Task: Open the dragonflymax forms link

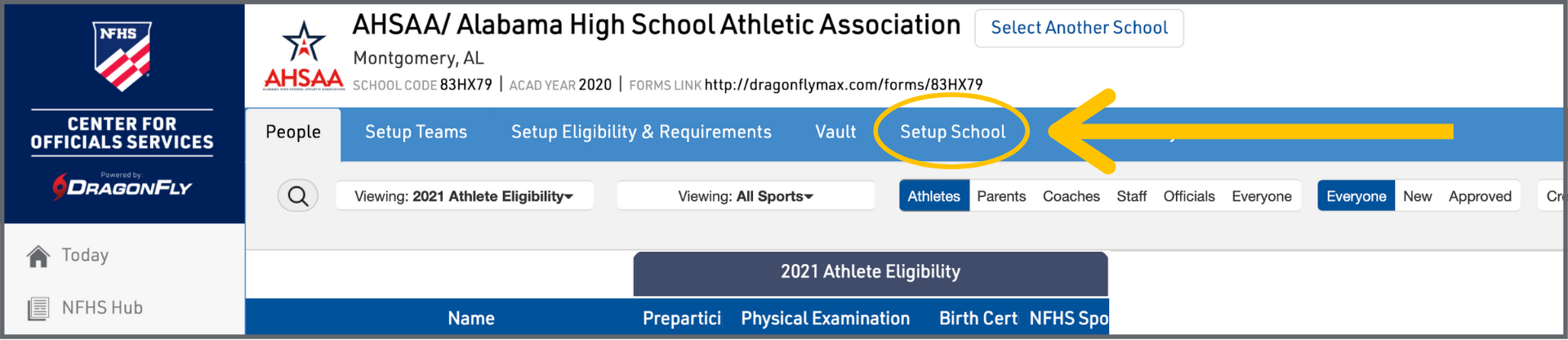Action: 844,85
